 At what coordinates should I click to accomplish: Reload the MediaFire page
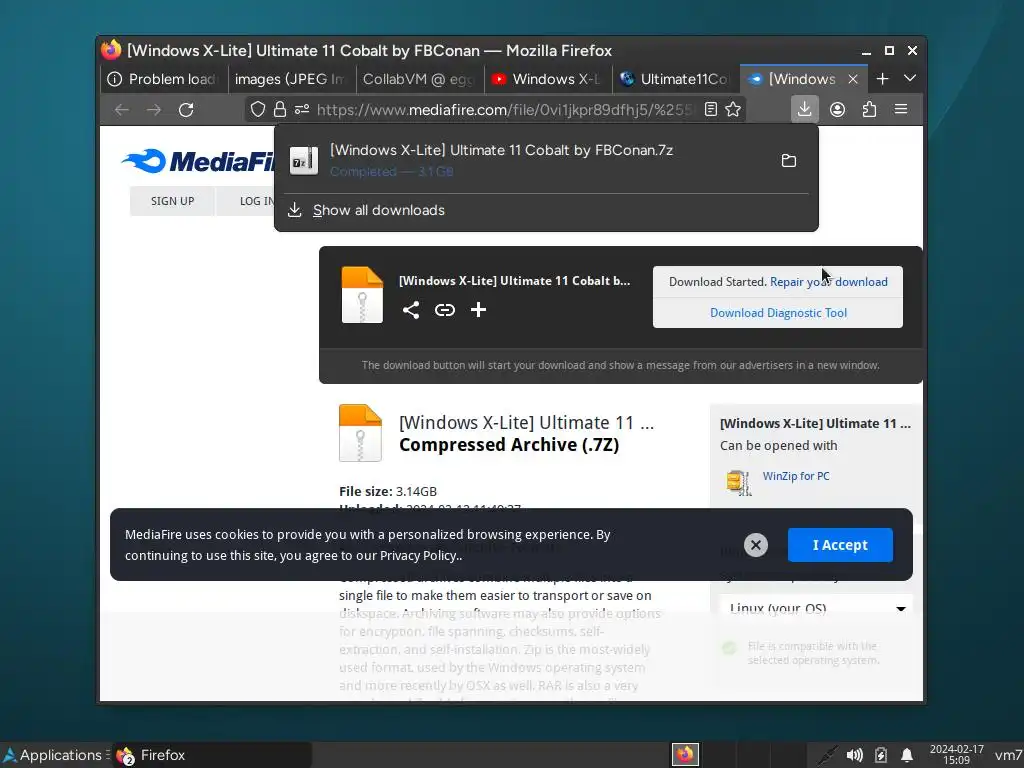click(186, 110)
